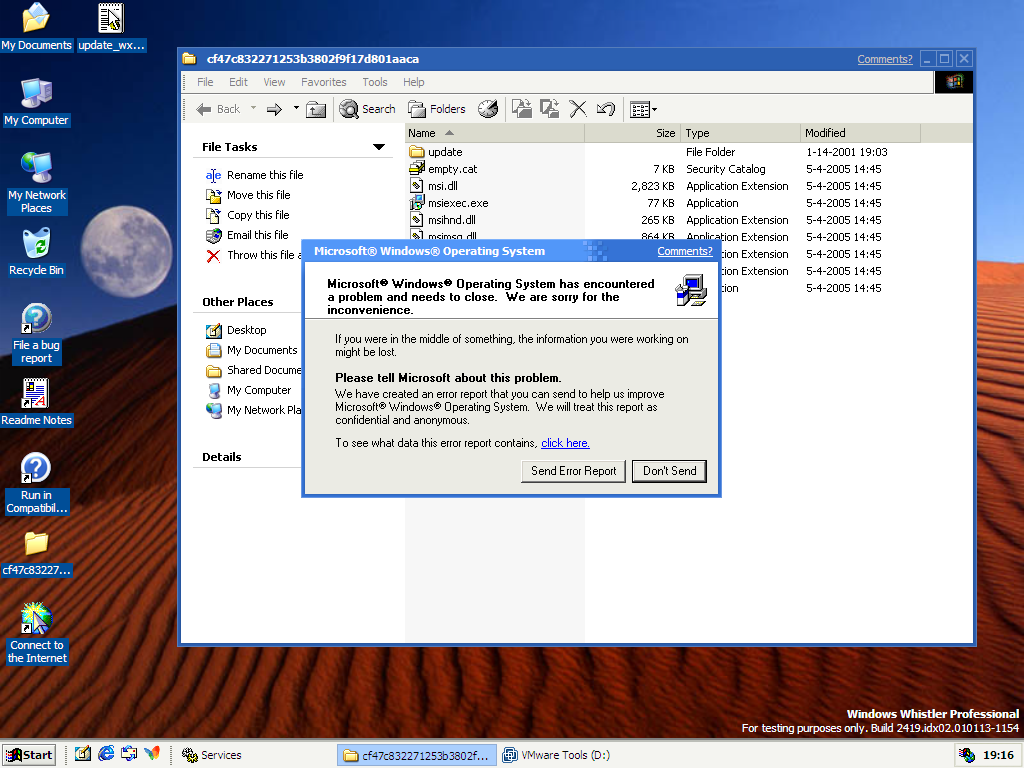Click the Don't Send button
Screen dimensions: 1024x768
click(x=669, y=471)
